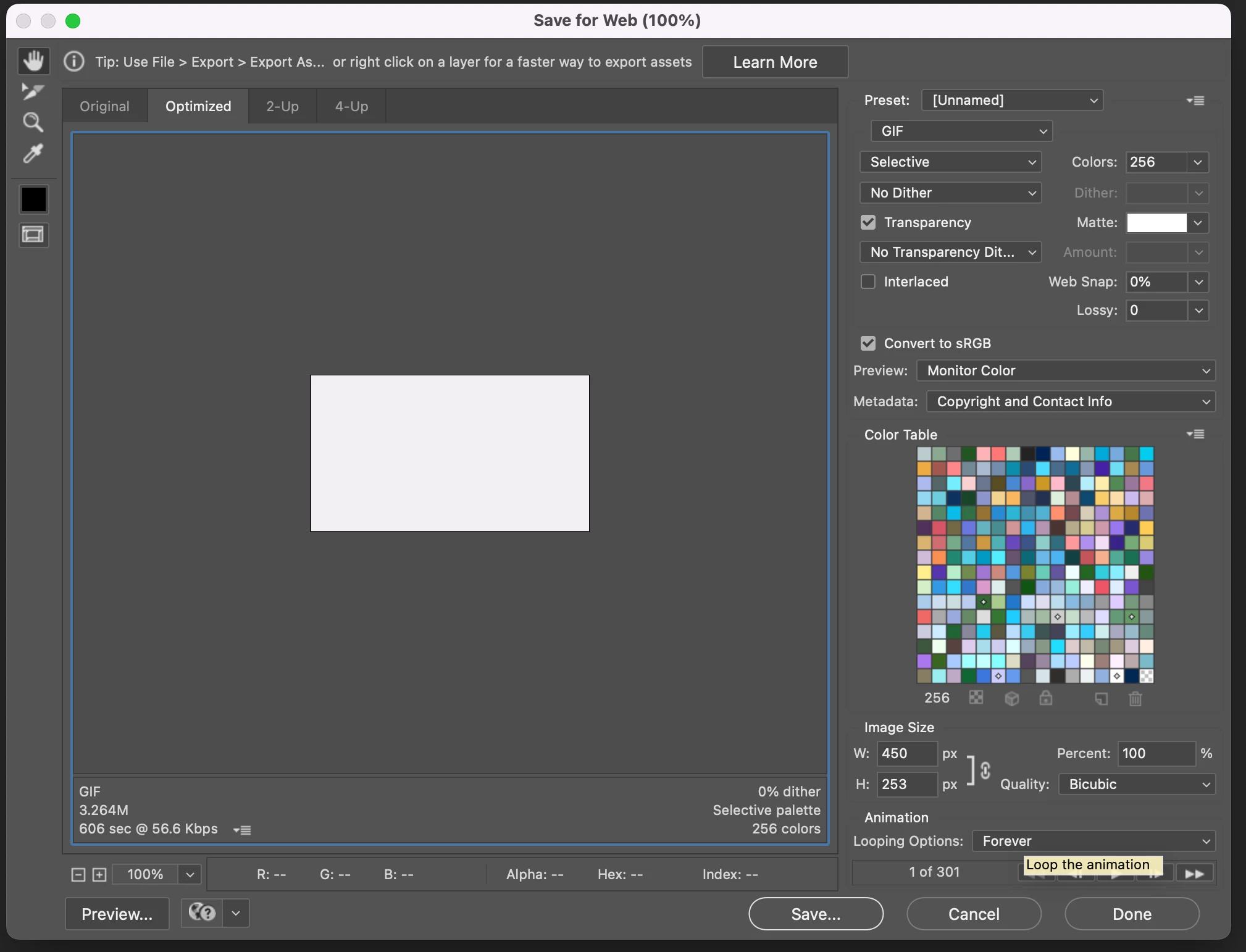1246x952 pixels.
Task: Select the Eyedropper tool
Action: (x=33, y=153)
